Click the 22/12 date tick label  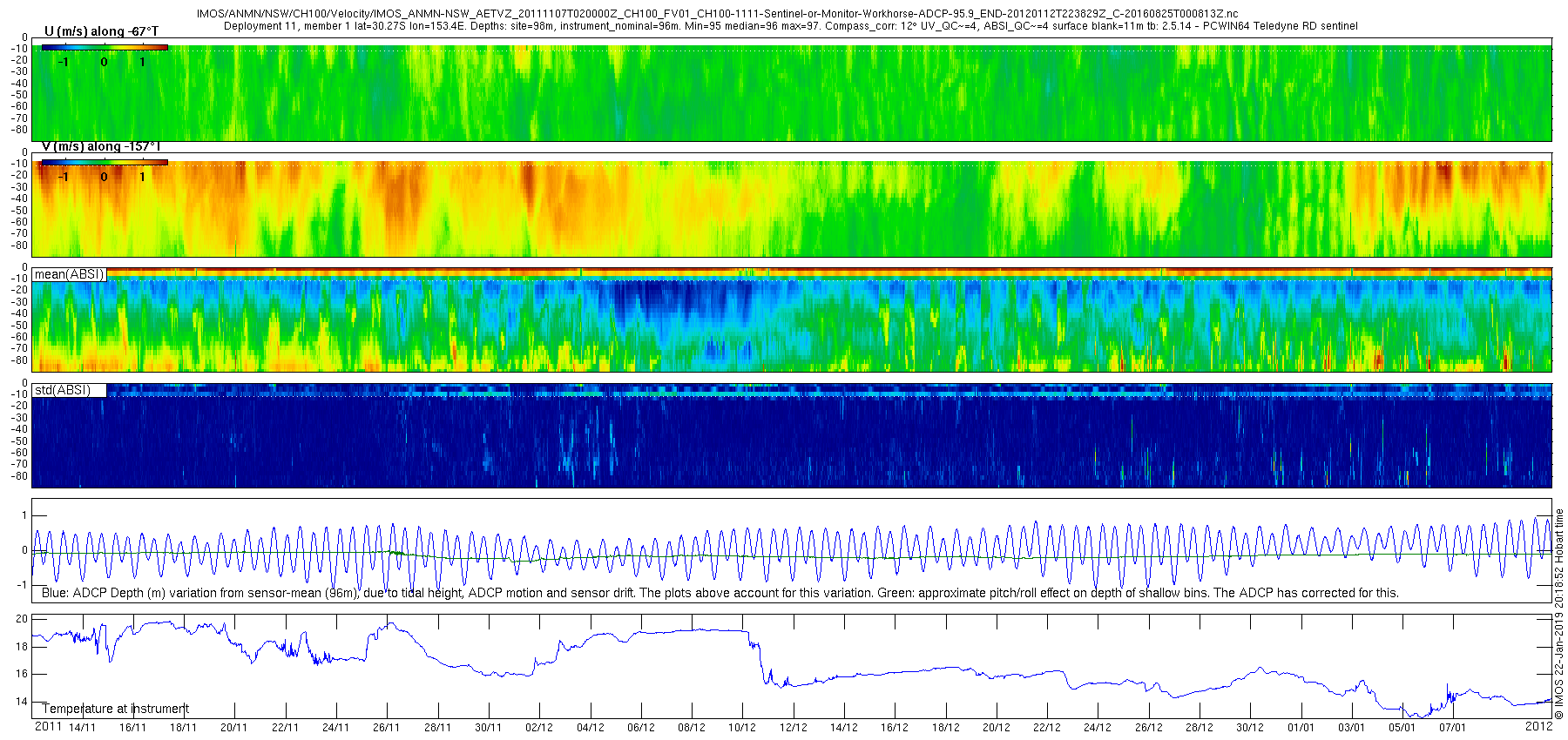click(1047, 728)
